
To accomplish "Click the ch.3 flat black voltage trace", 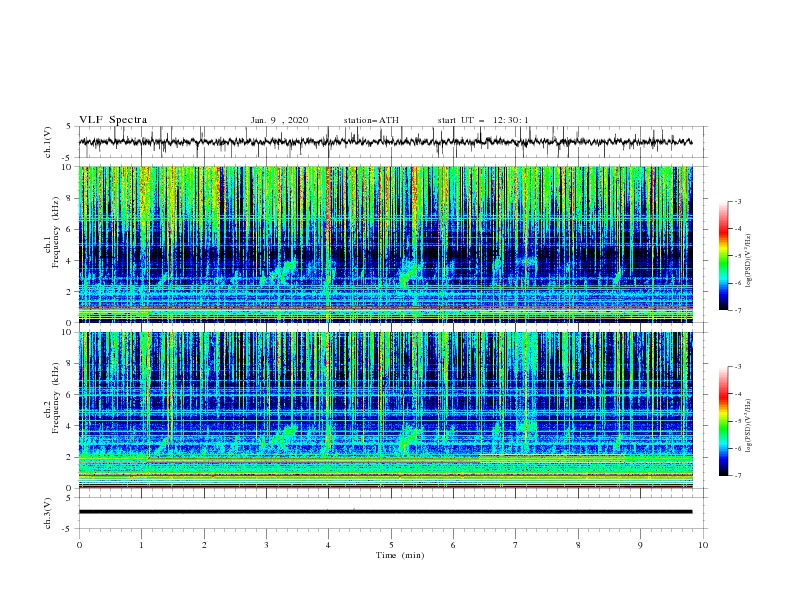I will point(385,512).
